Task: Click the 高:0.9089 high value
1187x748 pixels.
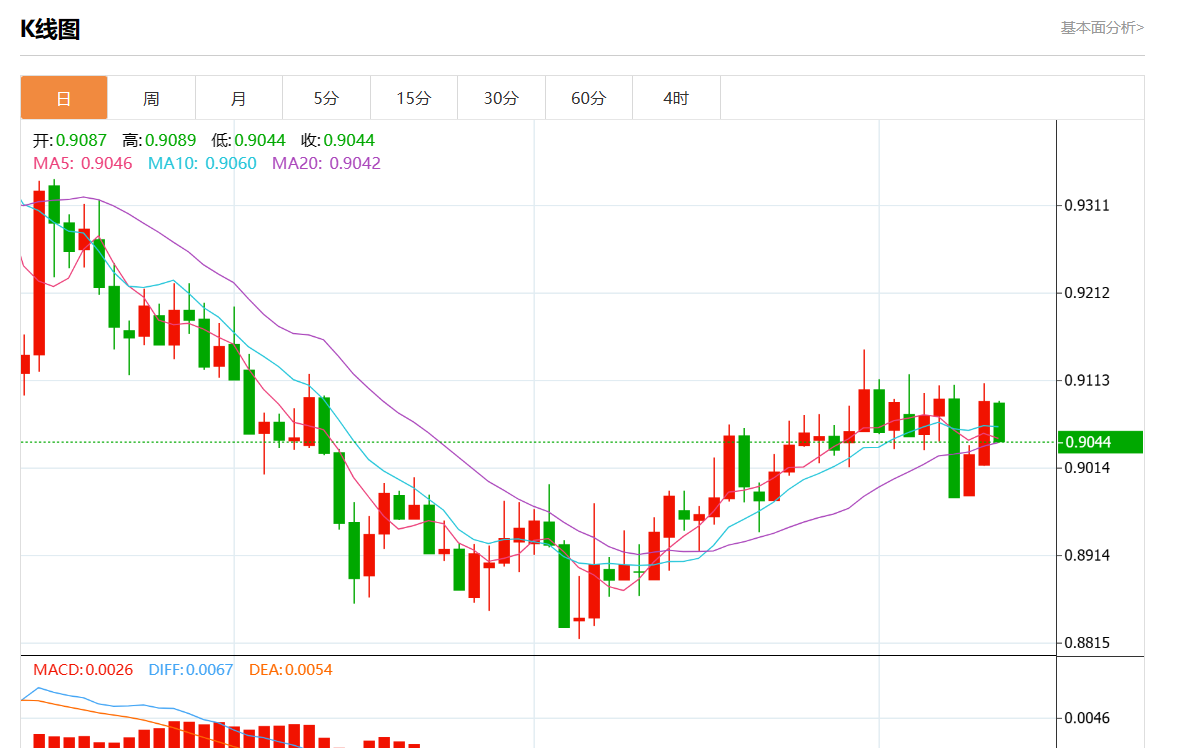Action: coord(159,140)
